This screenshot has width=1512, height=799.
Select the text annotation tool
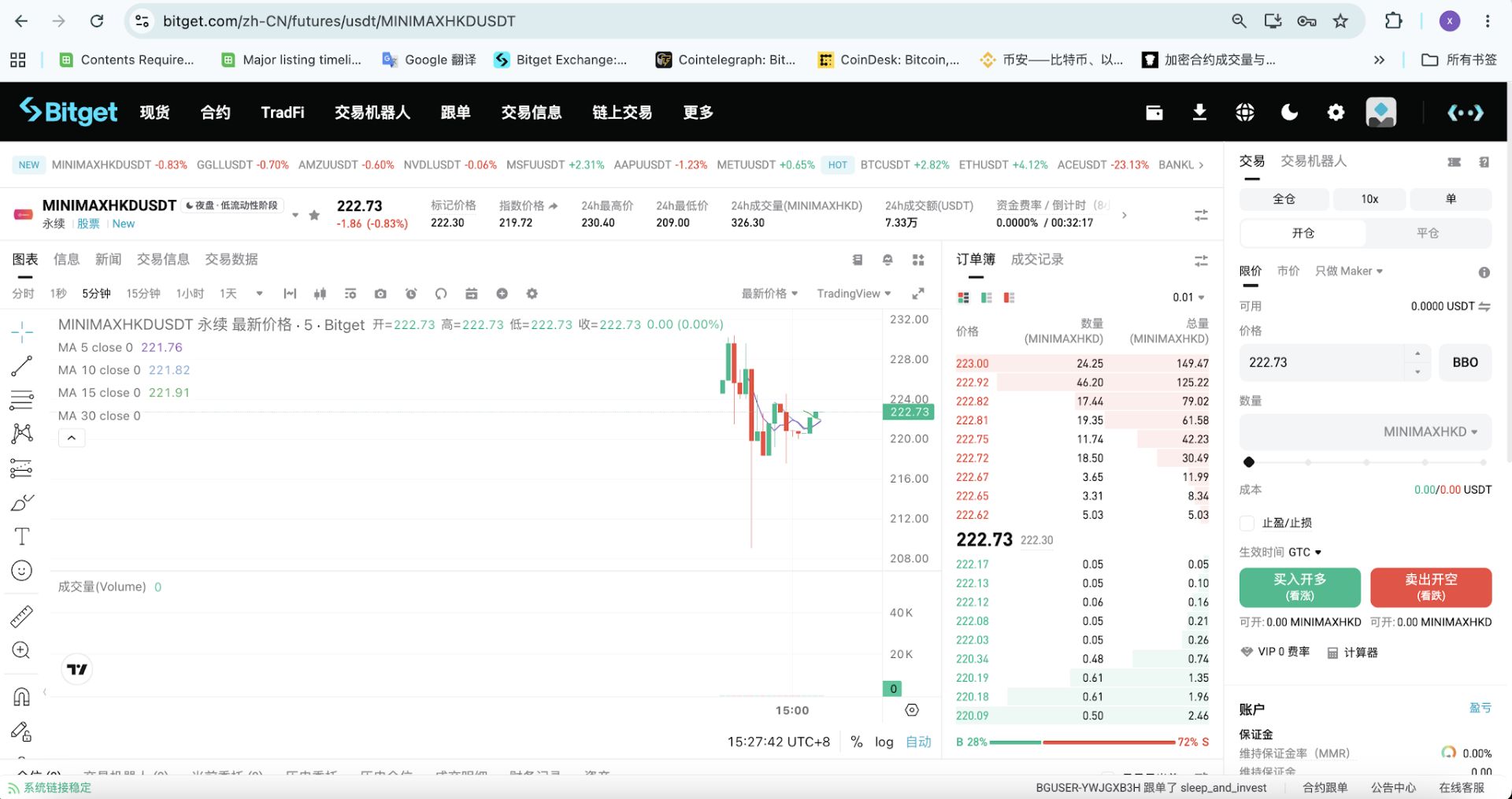pos(22,537)
